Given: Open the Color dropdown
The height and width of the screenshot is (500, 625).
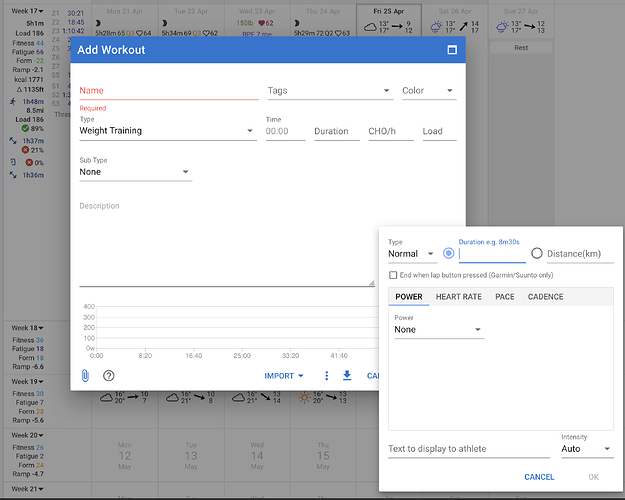Looking at the screenshot, I should [429, 91].
